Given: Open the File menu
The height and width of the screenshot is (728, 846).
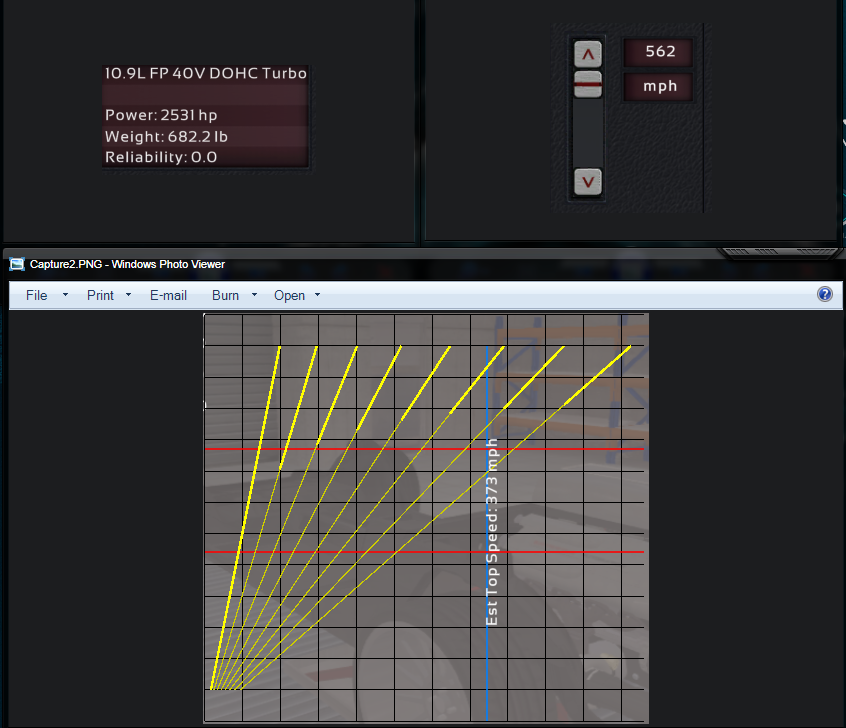Looking at the screenshot, I should 36,295.
